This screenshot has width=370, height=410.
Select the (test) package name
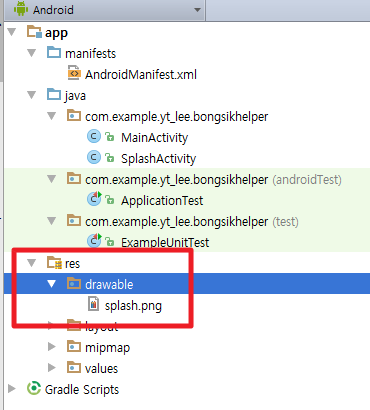point(177,222)
